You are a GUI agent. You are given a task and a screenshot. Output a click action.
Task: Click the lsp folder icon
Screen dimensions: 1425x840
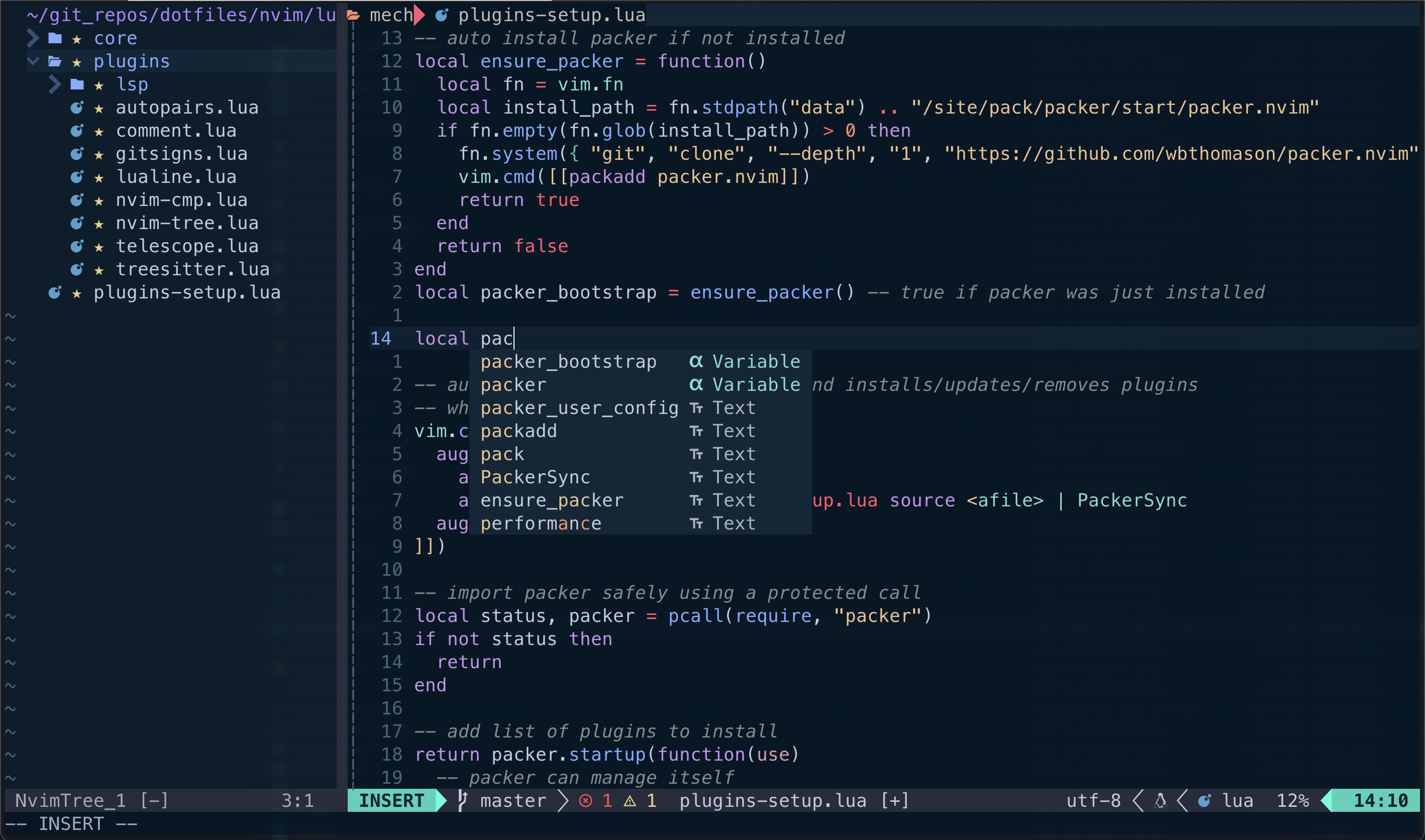77,84
